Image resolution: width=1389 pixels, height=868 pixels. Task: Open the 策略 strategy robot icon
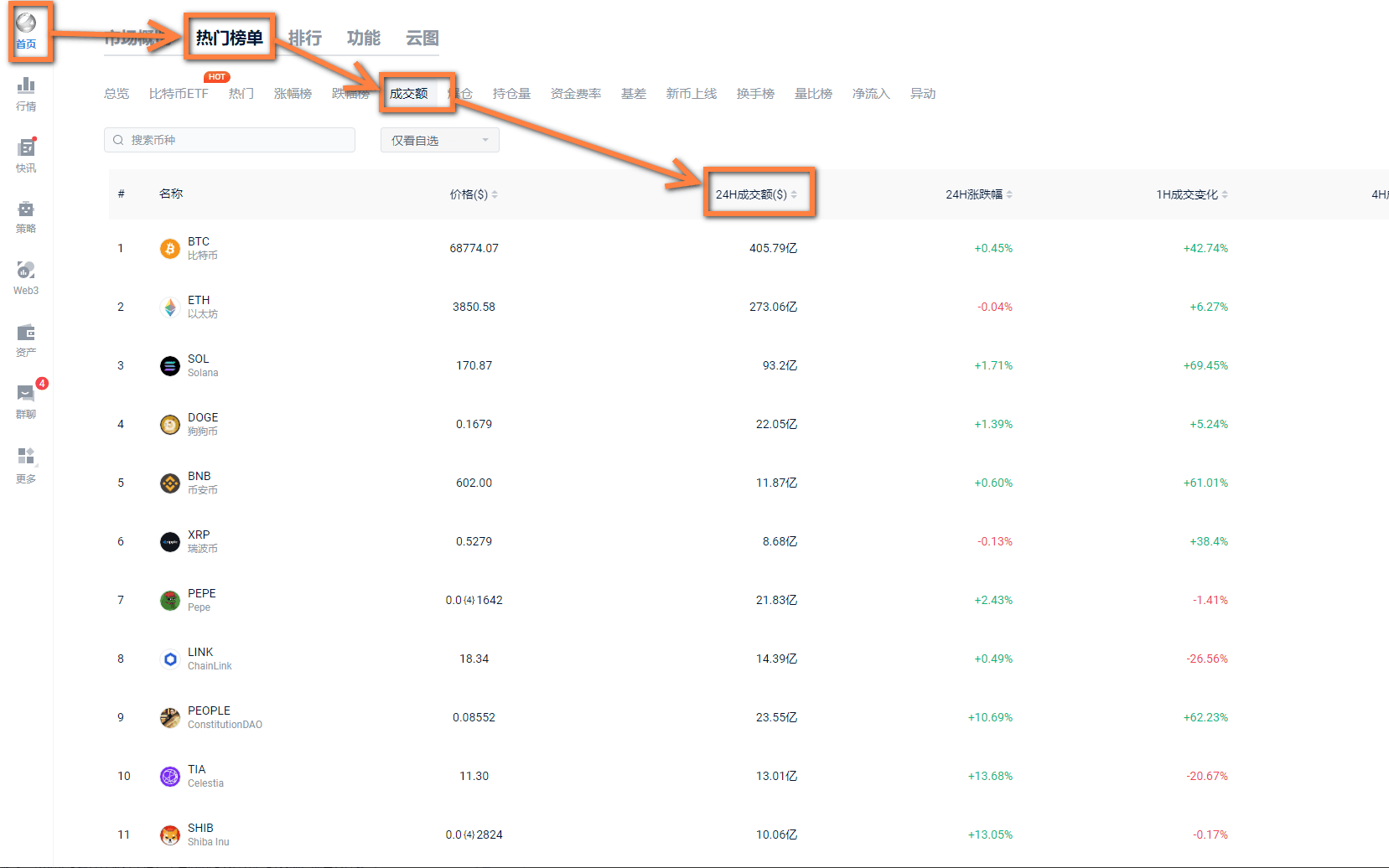click(26, 217)
